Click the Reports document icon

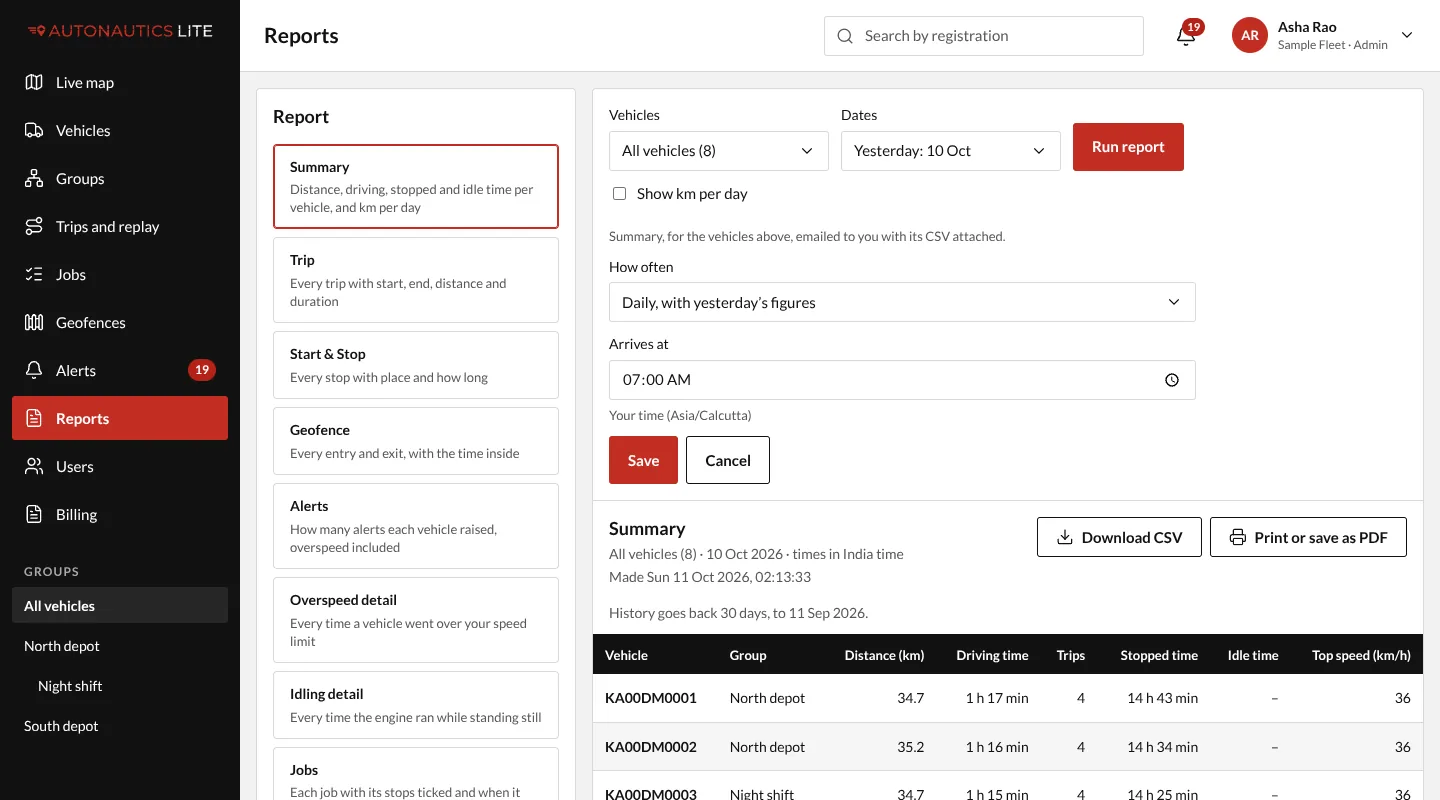[34, 419]
